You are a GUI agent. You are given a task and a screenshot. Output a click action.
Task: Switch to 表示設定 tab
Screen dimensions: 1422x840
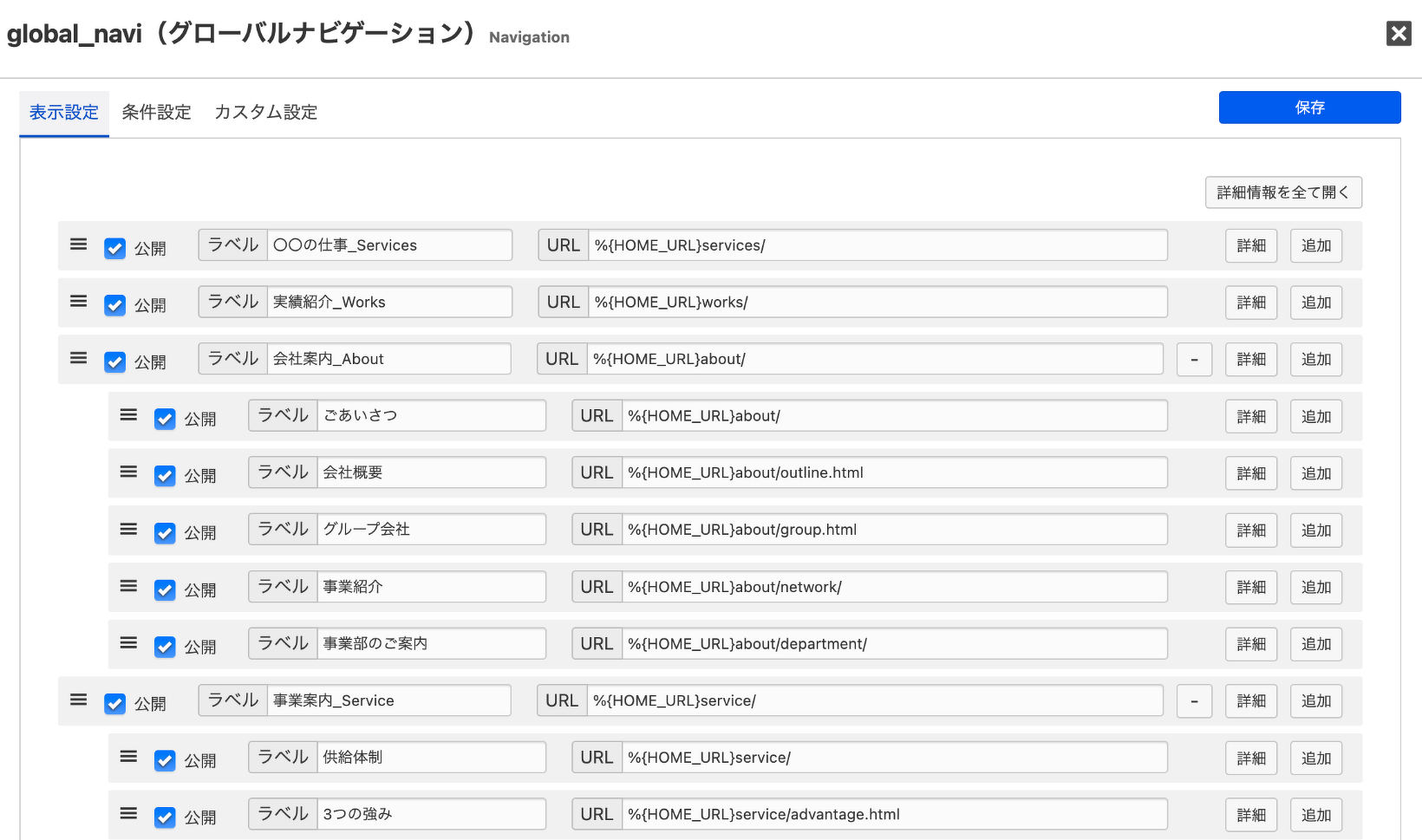click(64, 113)
